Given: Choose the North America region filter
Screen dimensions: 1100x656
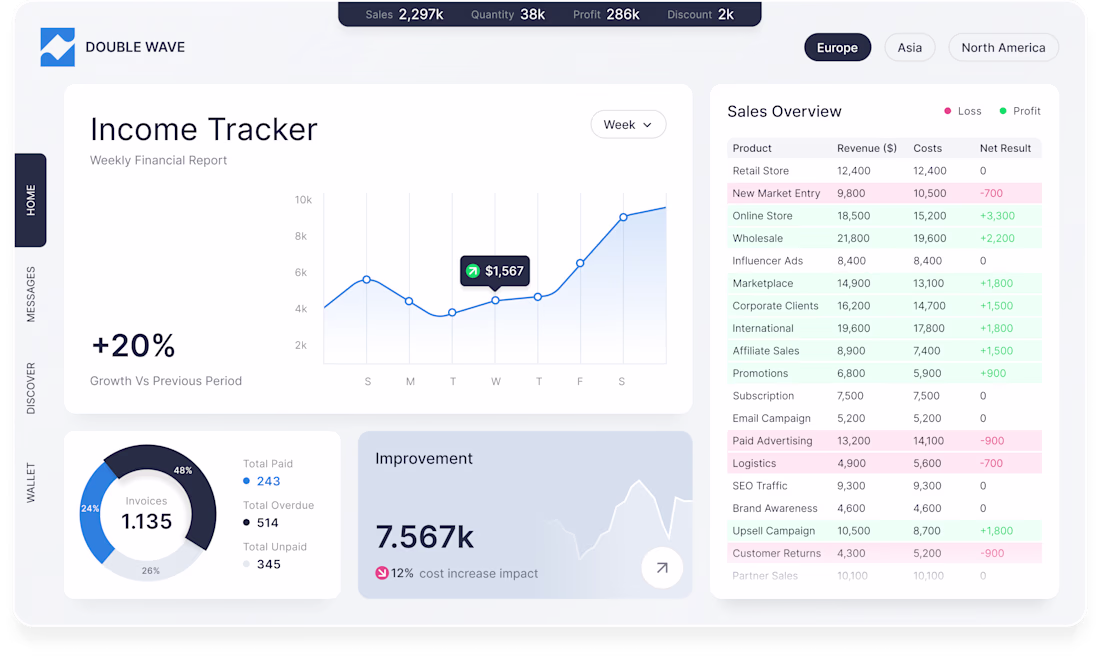Looking at the screenshot, I should pos(1003,48).
